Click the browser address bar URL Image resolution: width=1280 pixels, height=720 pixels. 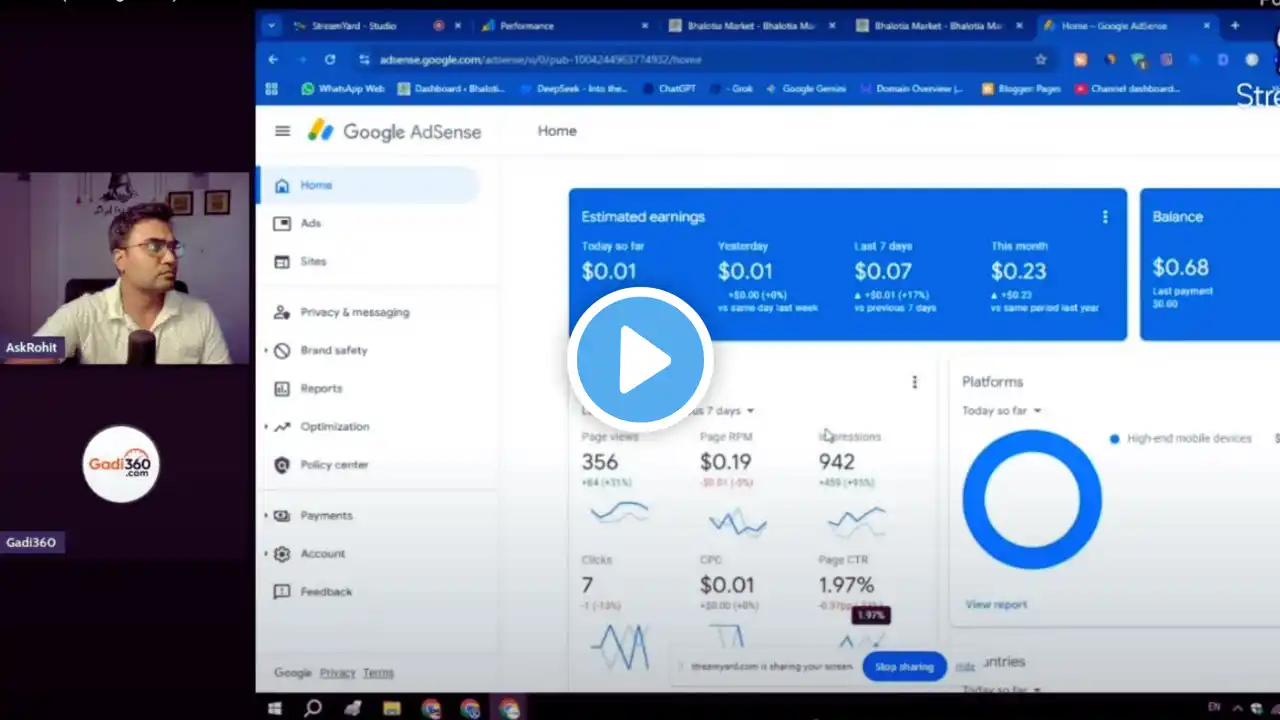click(x=540, y=60)
